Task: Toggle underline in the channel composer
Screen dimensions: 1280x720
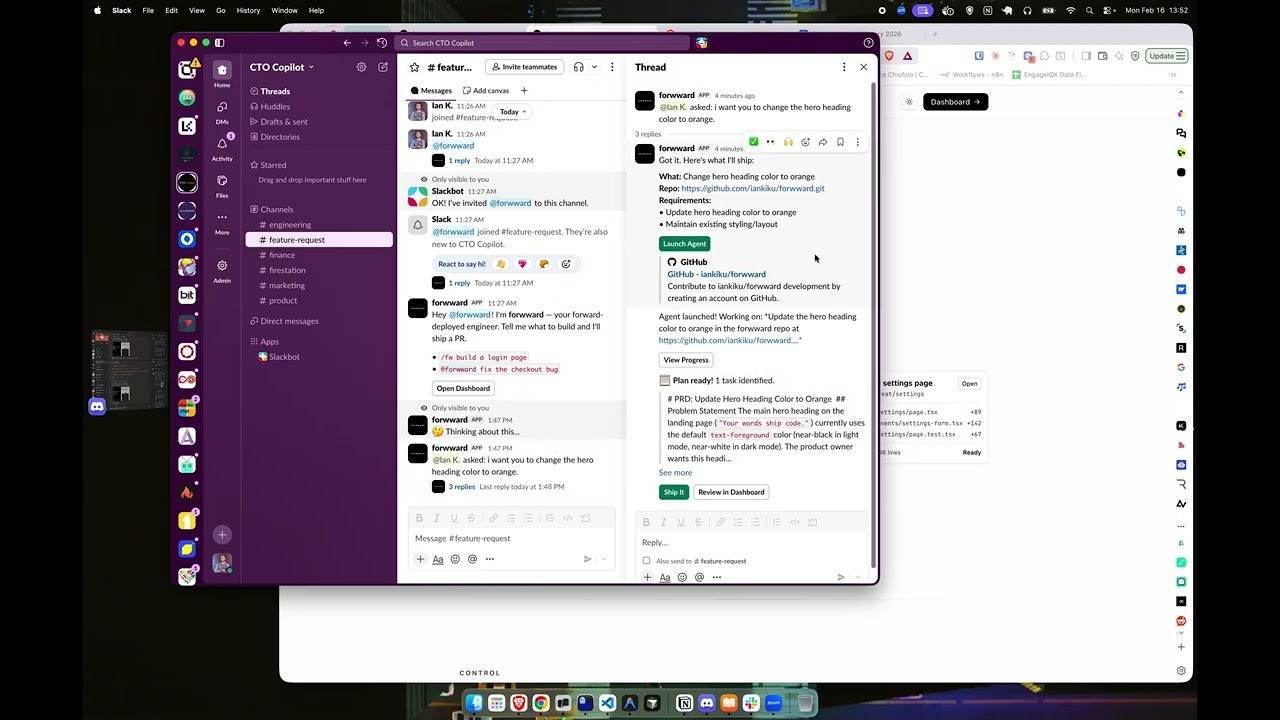Action: point(453,518)
